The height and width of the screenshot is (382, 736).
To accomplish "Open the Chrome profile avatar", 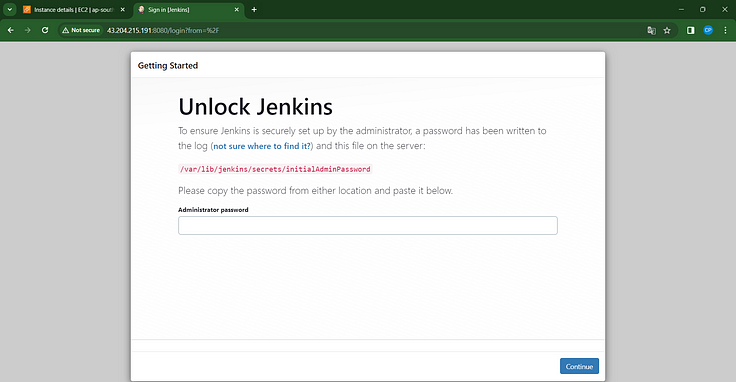I will coord(708,30).
